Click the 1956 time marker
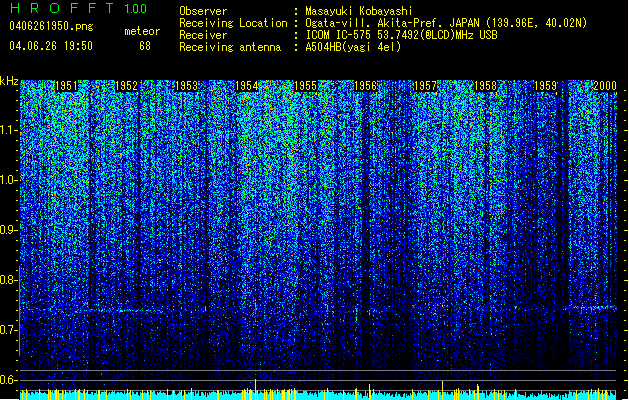This screenshot has height=400, width=629. (x=365, y=86)
